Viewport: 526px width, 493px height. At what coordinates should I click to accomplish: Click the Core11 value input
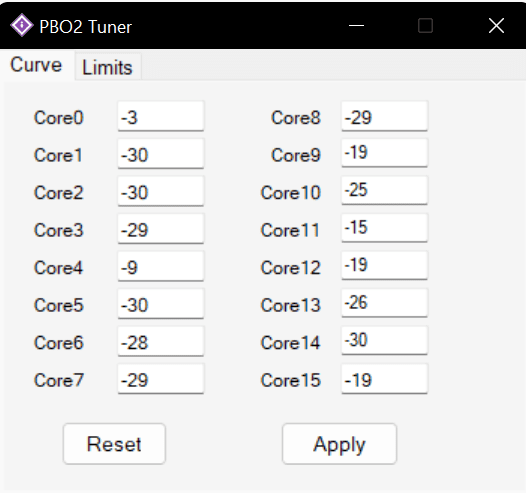[x=384, y=228]
